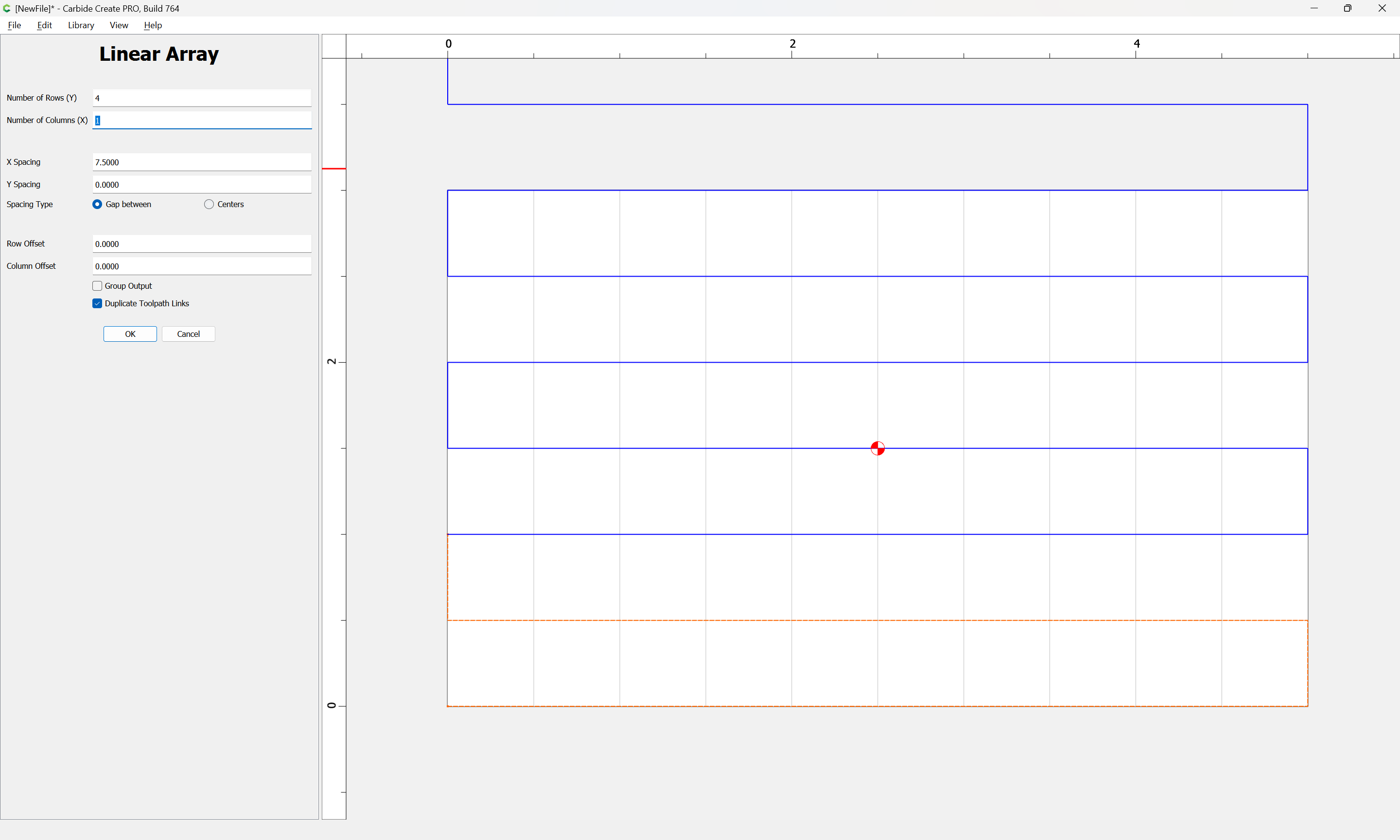This screenshot has height=840, width=1400.
Task: Click the Y Spacing label
Action: click(23, 185)
